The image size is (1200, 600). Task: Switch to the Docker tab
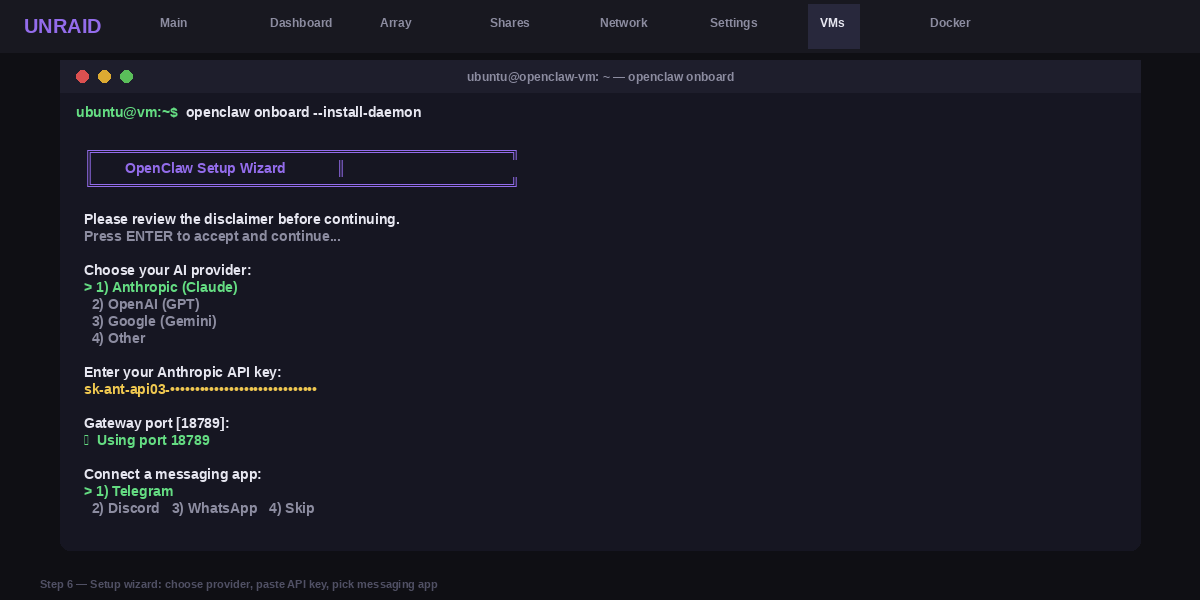click(950, 23)
